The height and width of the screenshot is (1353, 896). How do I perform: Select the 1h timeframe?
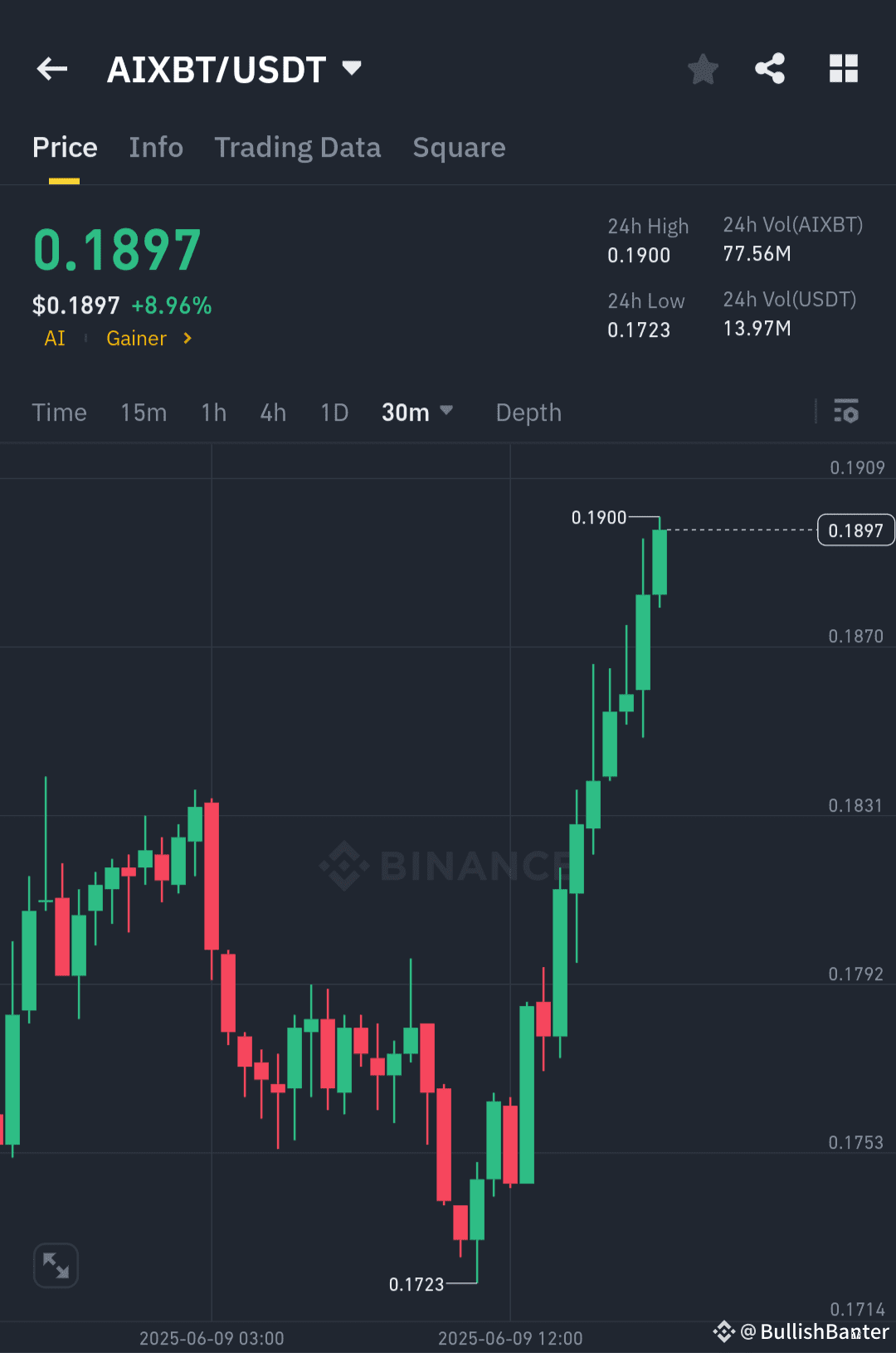click(x=212, y=412)
